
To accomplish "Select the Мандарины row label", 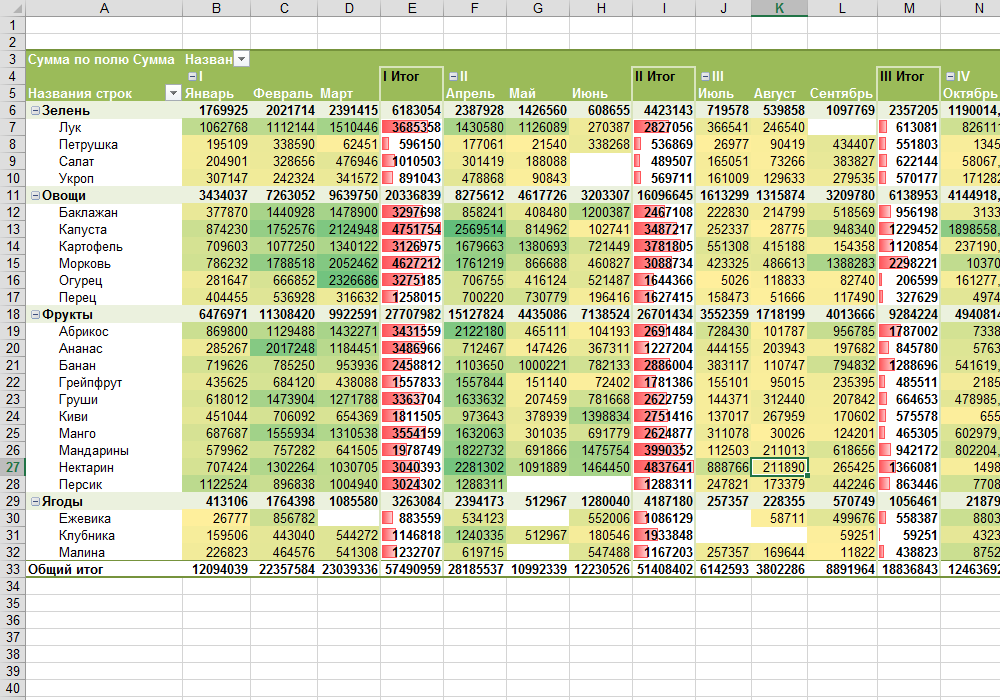I will click(x=104, y=450).
